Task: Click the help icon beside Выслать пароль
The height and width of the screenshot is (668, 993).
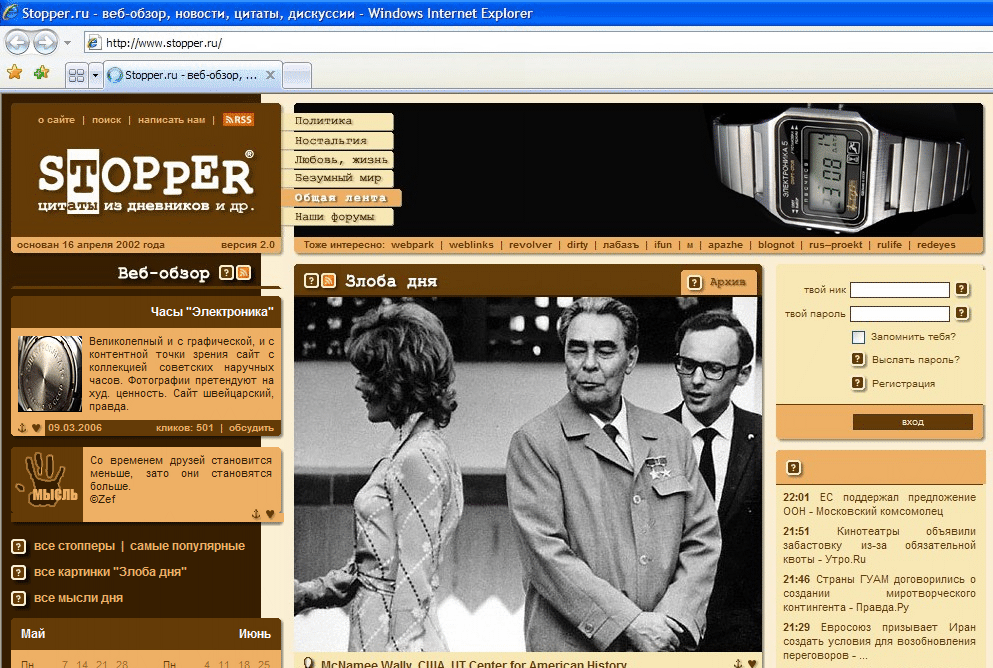Action: (858, 360)
